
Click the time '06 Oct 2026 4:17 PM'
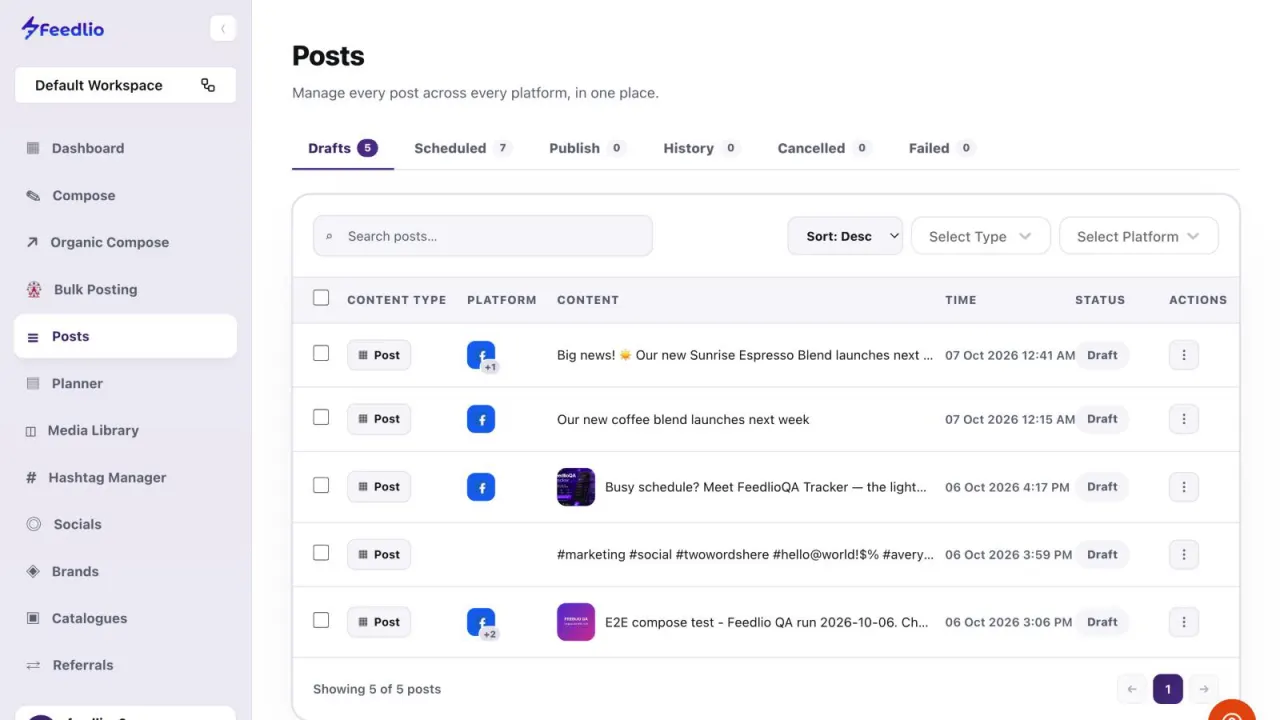click(x=1007, y=487)
